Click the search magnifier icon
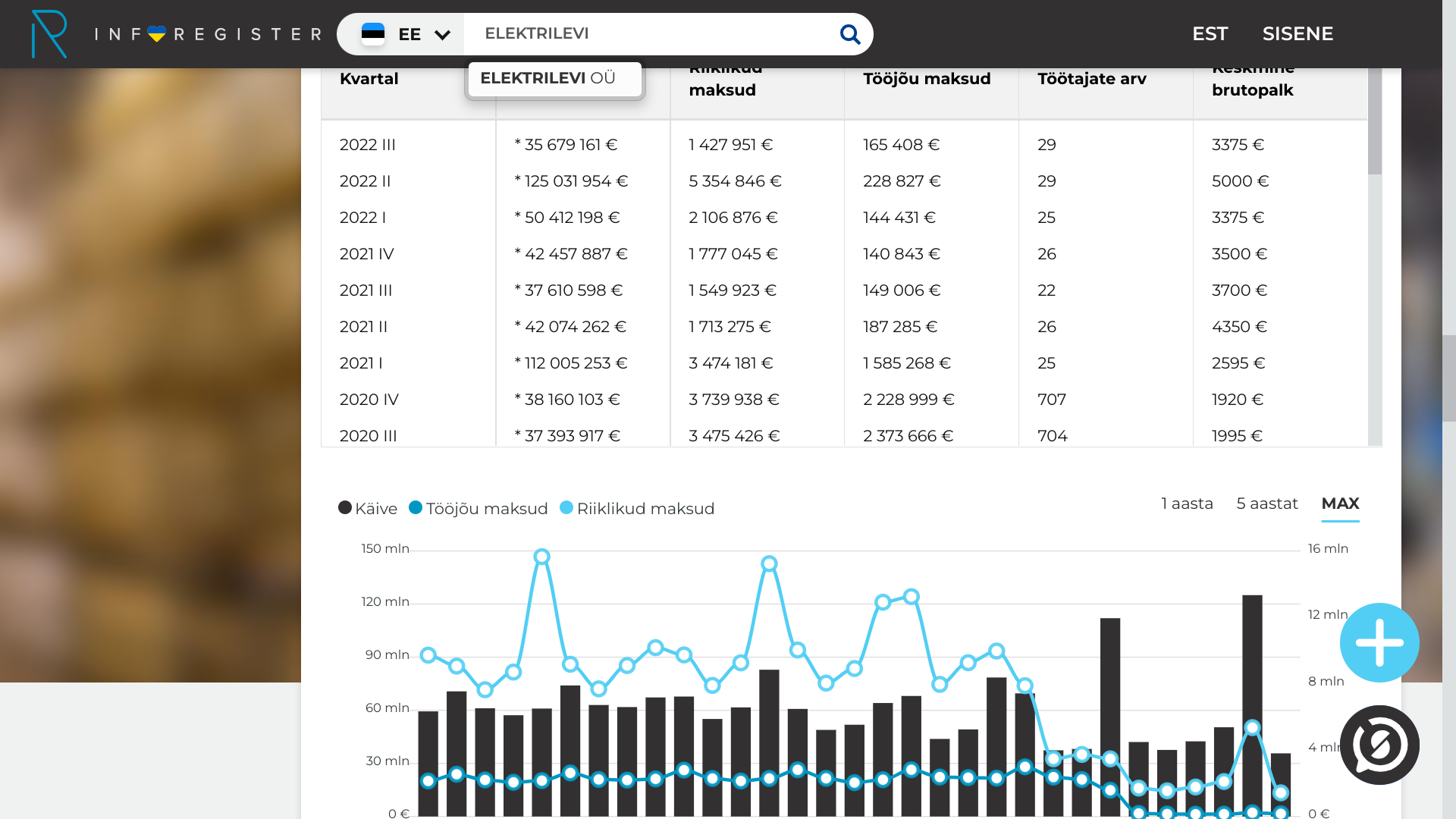 850,34
